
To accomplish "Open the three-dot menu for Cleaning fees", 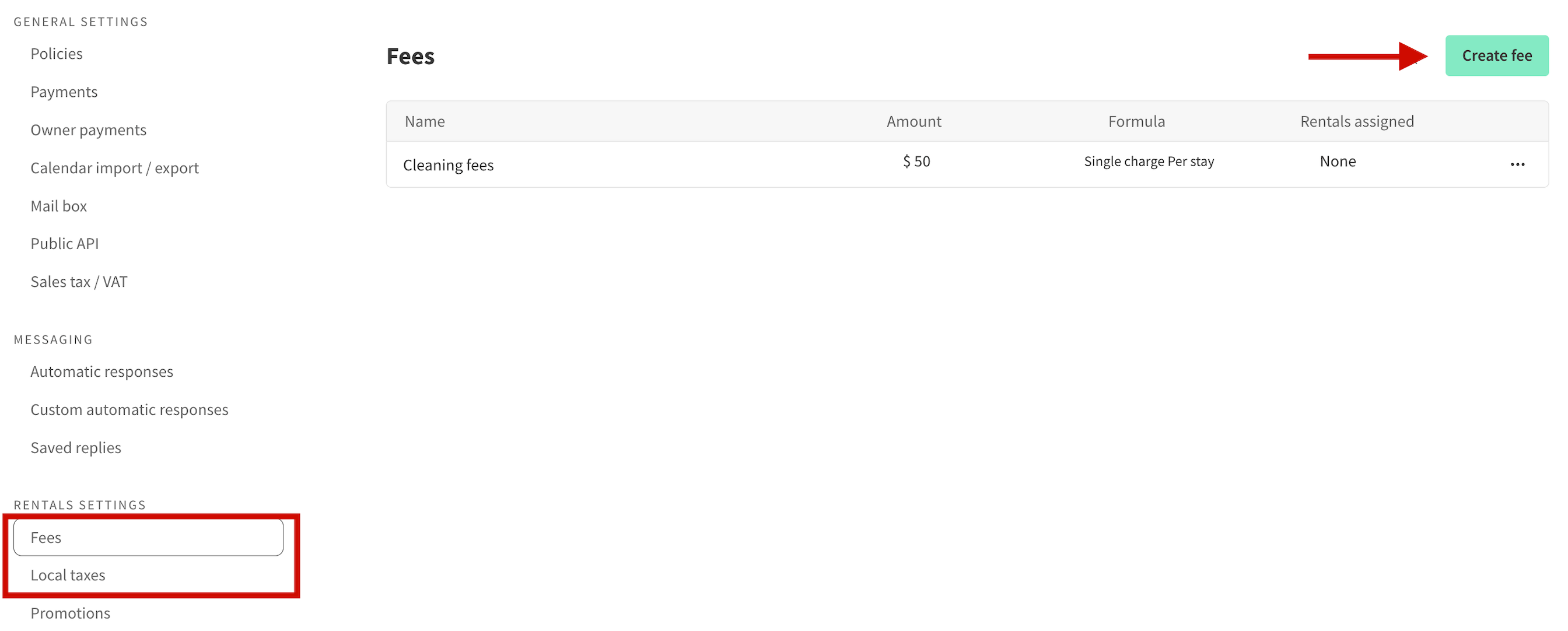I will [1517, 164].
